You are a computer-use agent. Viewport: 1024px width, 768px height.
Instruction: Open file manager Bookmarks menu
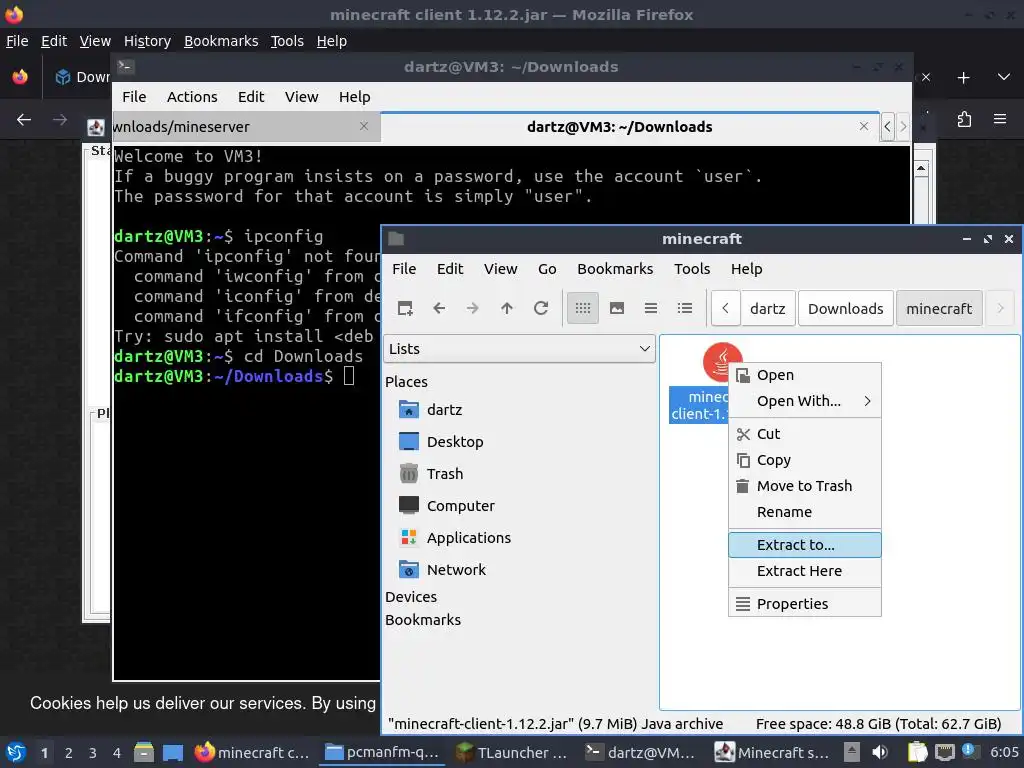[615, 269]
